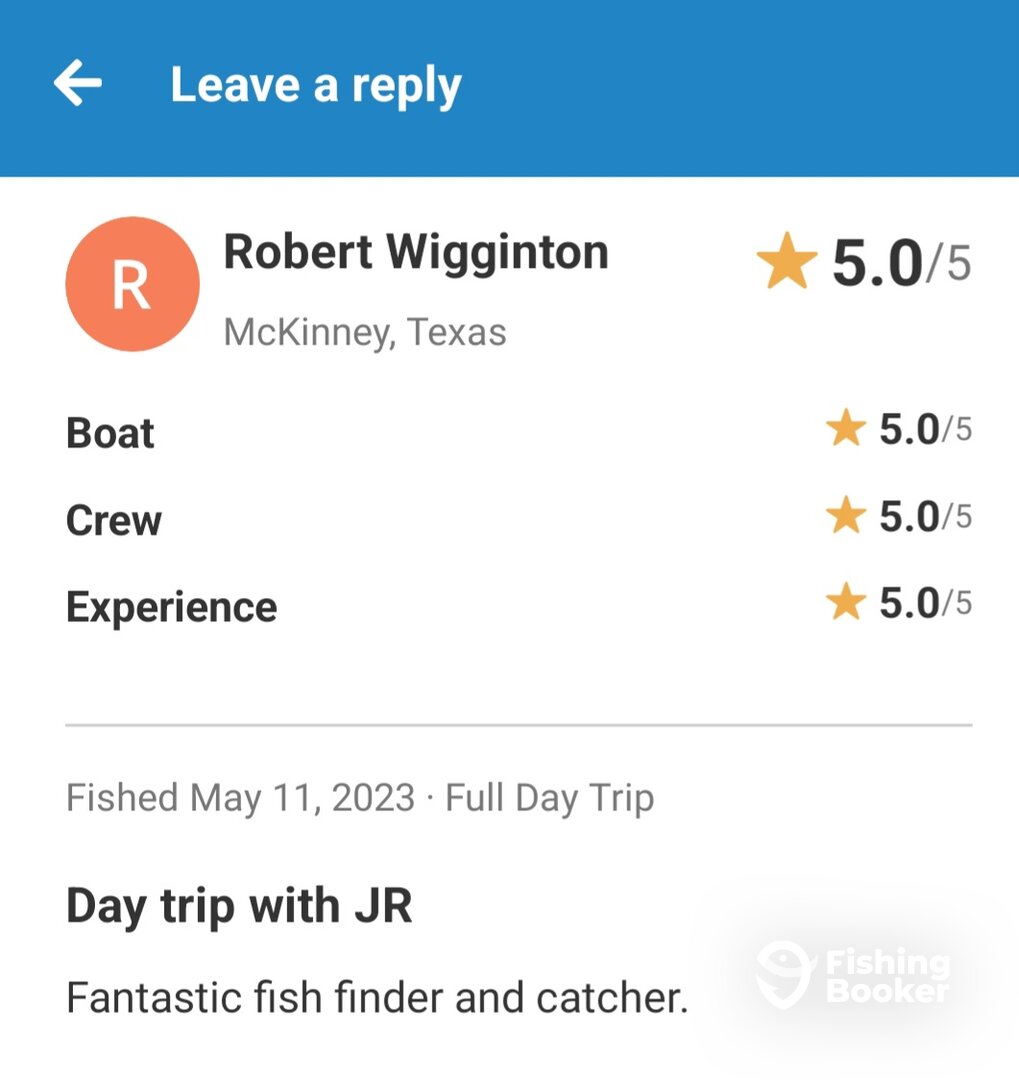Select the Leave a reply header title
This screenshot has width=1019, height=1080.
tap(316, 84)
